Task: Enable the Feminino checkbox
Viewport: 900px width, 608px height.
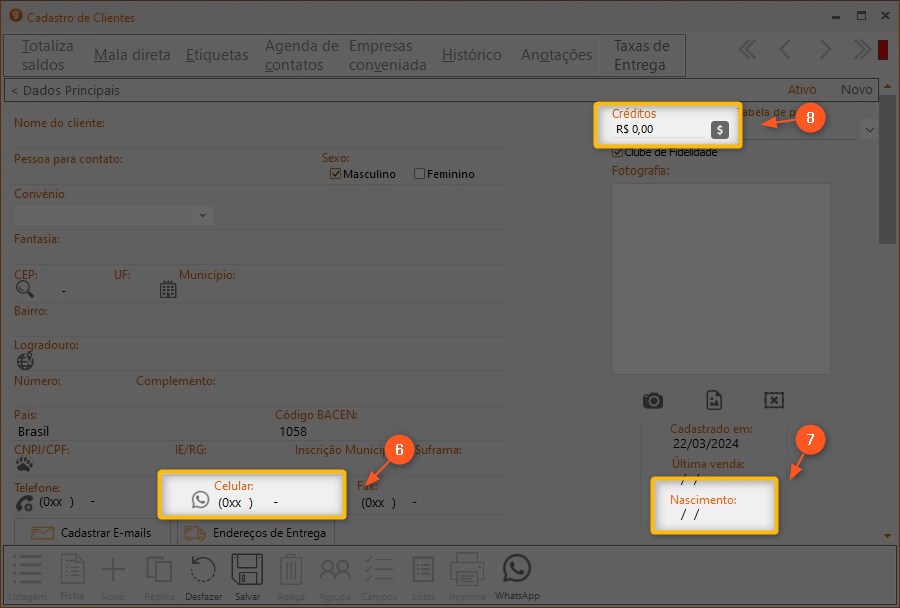Action: pos(420,174)
